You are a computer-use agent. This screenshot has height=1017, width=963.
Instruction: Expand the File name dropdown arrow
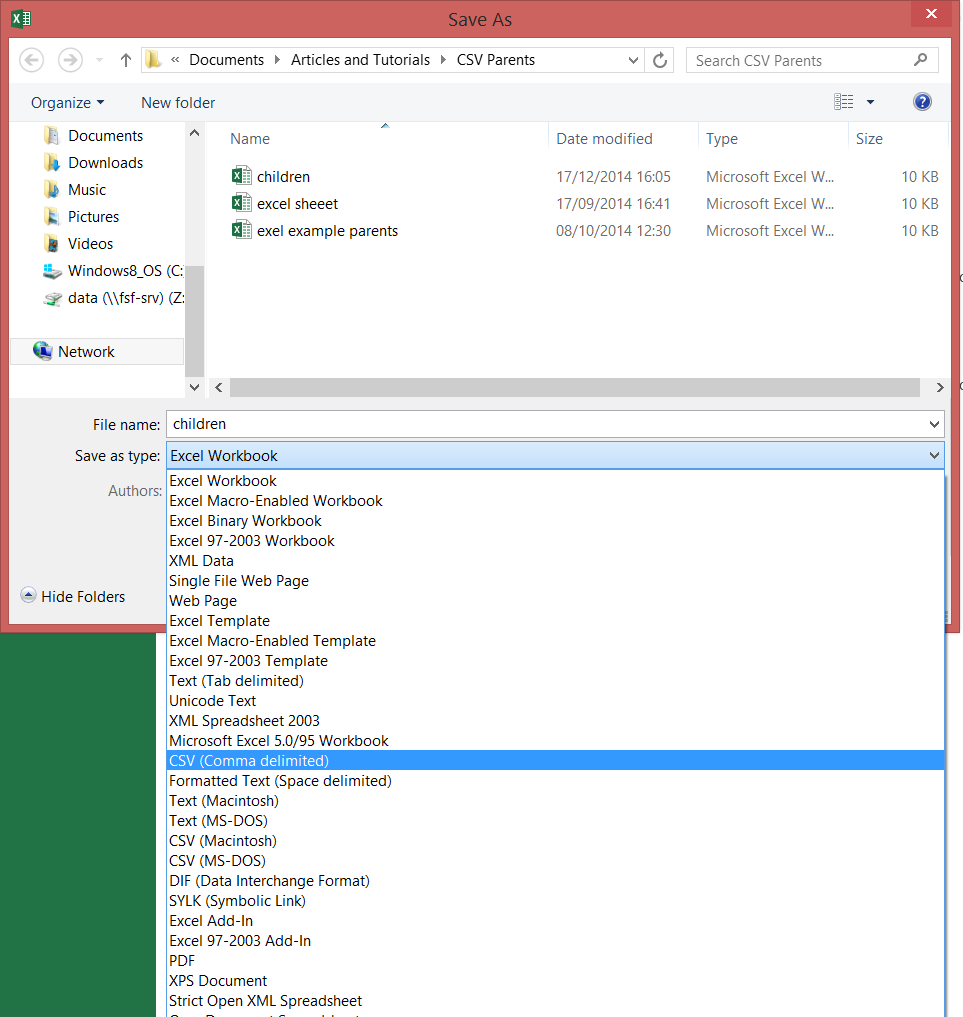click(x=934, y=424)
